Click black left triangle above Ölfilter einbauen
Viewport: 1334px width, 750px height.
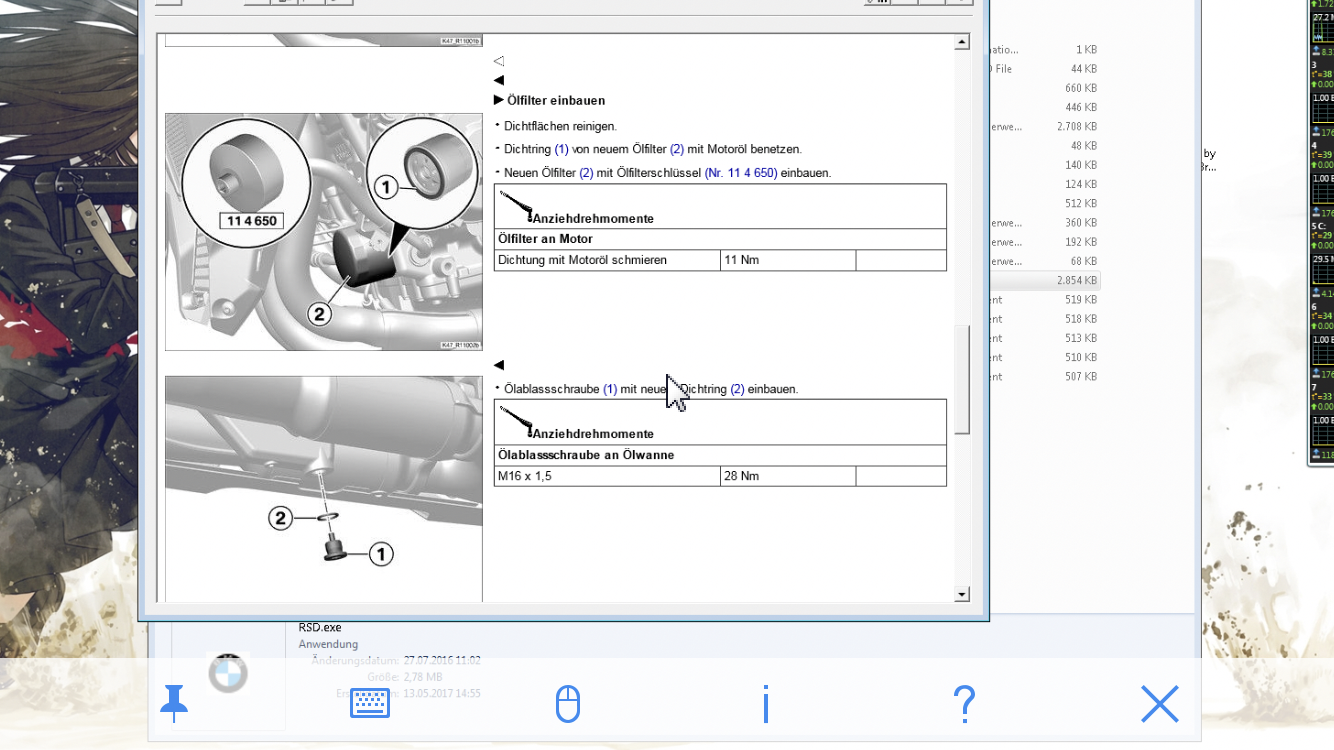(499, 80)
